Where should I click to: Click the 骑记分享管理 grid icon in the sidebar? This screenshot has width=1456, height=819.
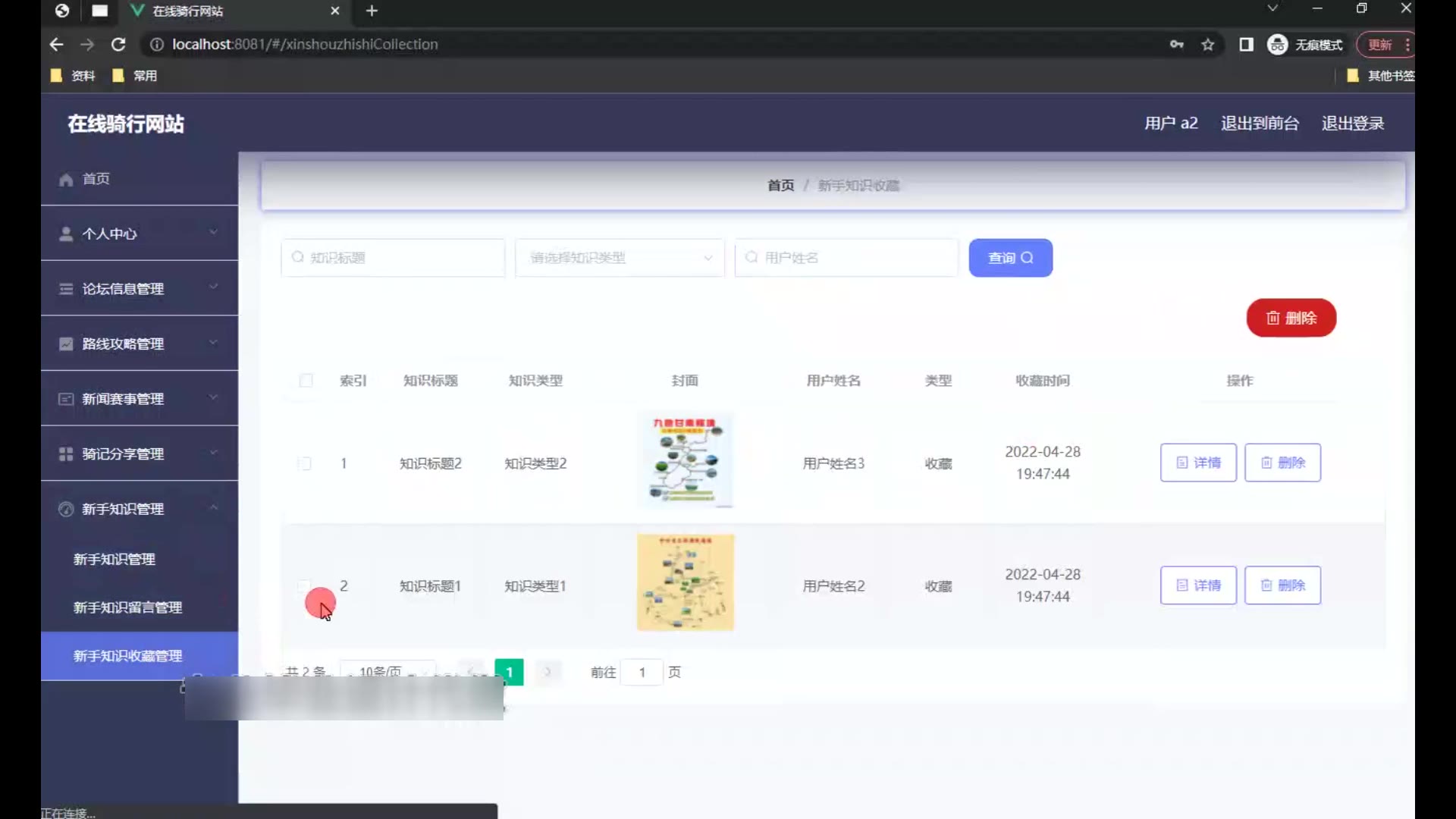(66, 454)
